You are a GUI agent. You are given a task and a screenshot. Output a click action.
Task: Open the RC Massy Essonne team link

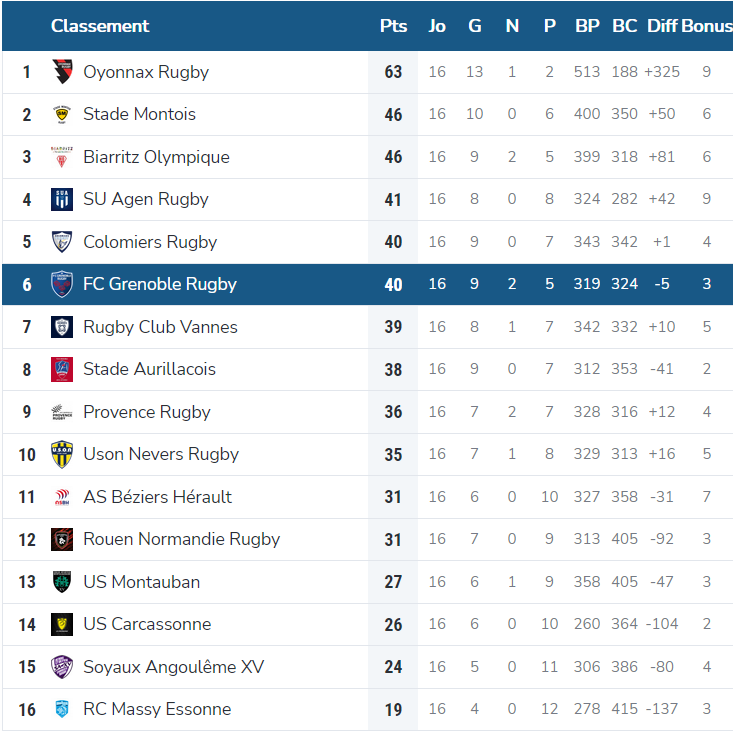click(x=157, y=709)
